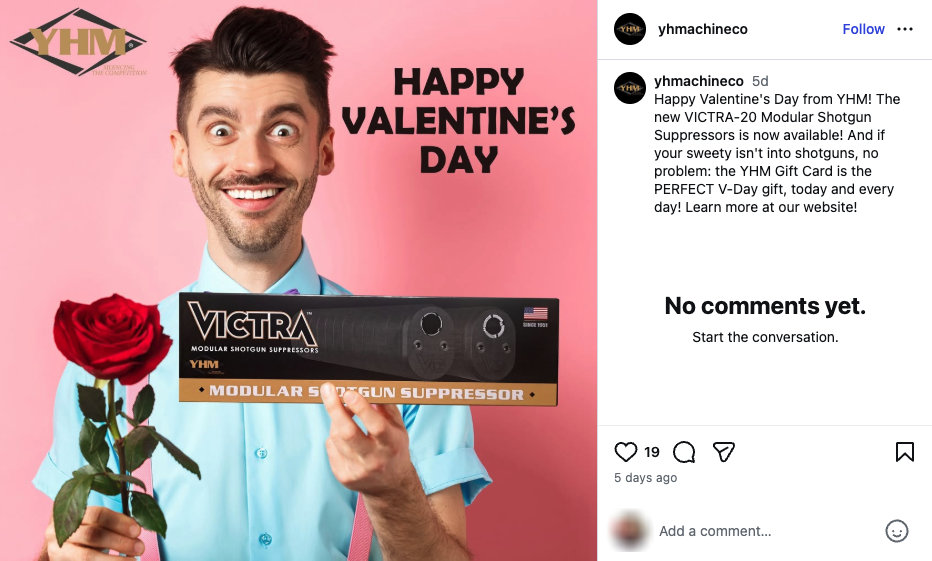Click the yhmachineco avatar in the header
Image resolution: width=932 pixels, height=561 pixels.
click(x=630, y=29)
